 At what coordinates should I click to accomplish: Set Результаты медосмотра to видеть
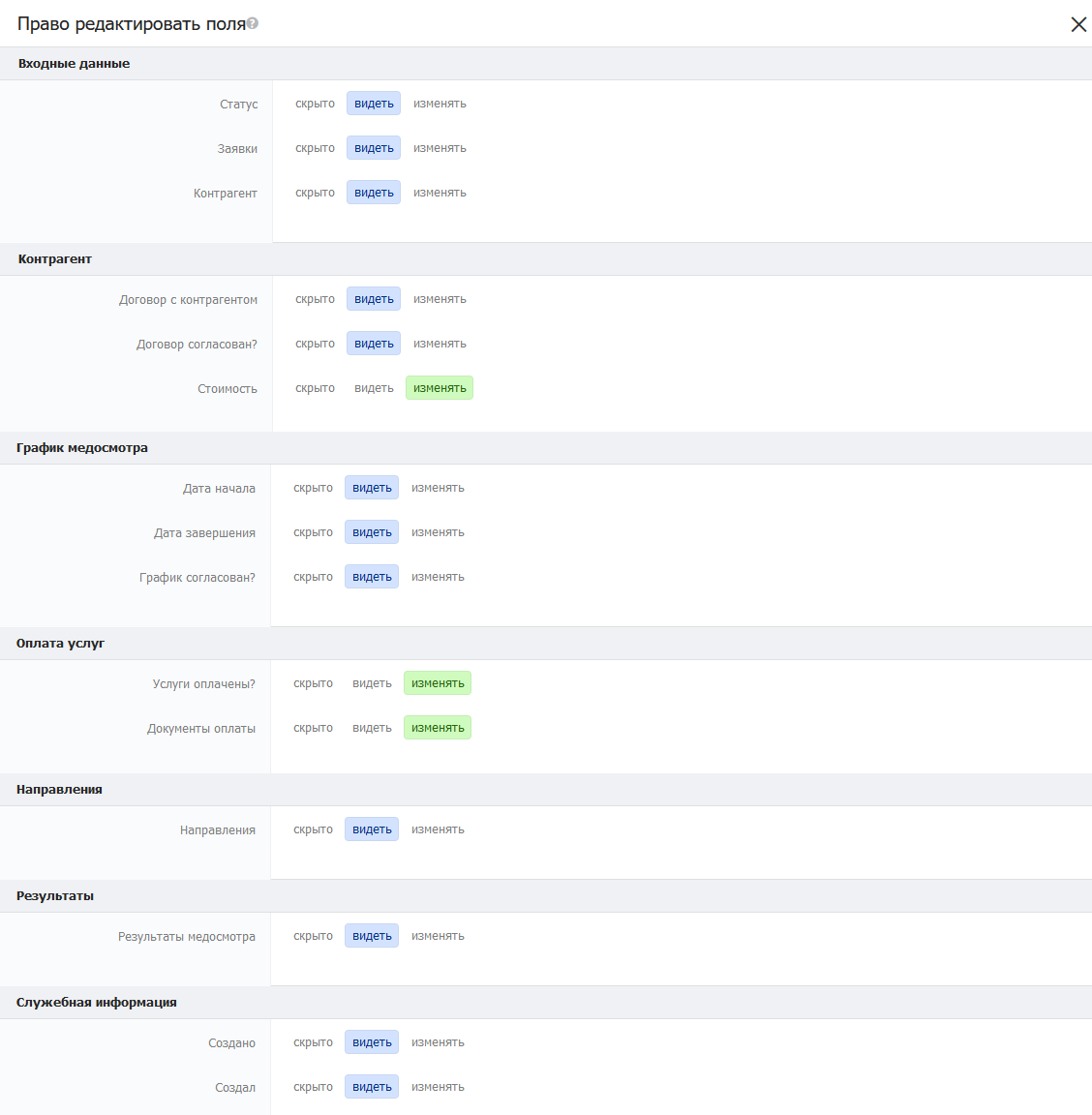pos(372,937)
